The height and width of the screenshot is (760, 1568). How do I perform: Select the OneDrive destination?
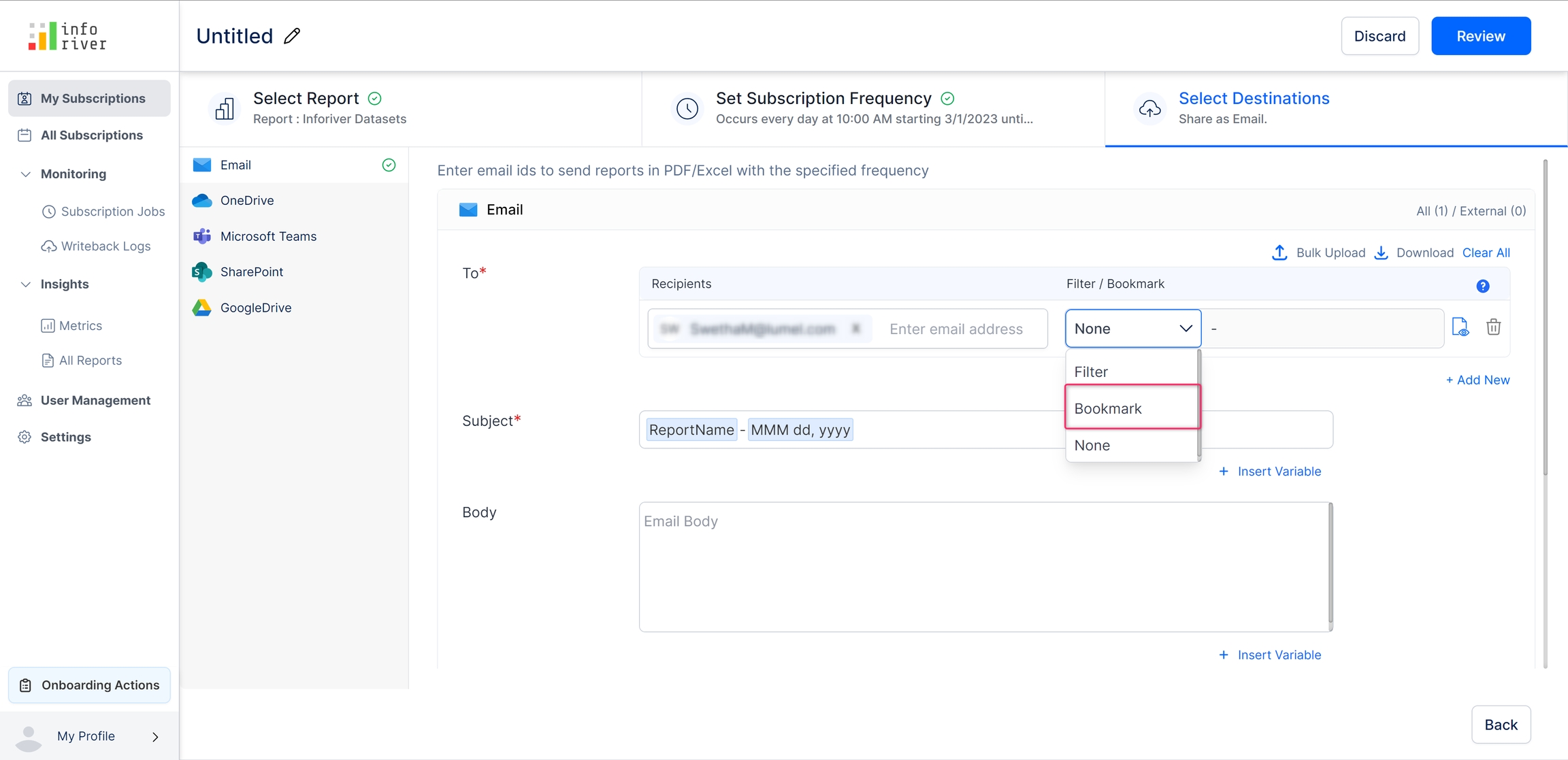click(246, 200)
